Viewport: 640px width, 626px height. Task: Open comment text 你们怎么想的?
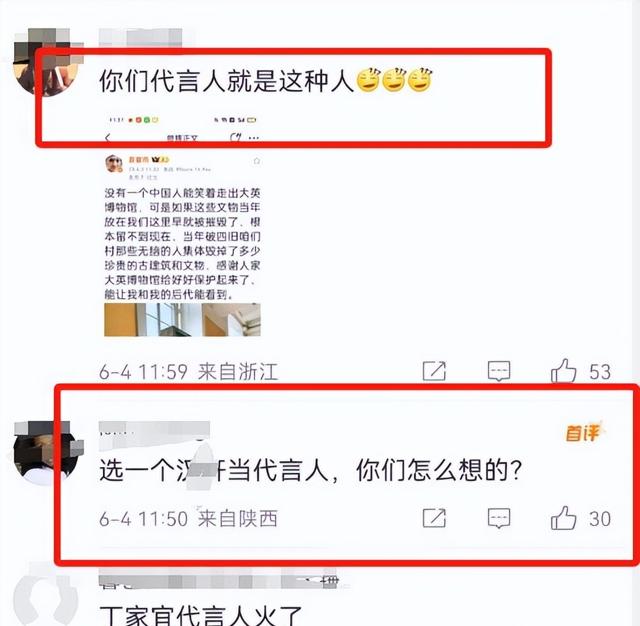coord(439,470)
